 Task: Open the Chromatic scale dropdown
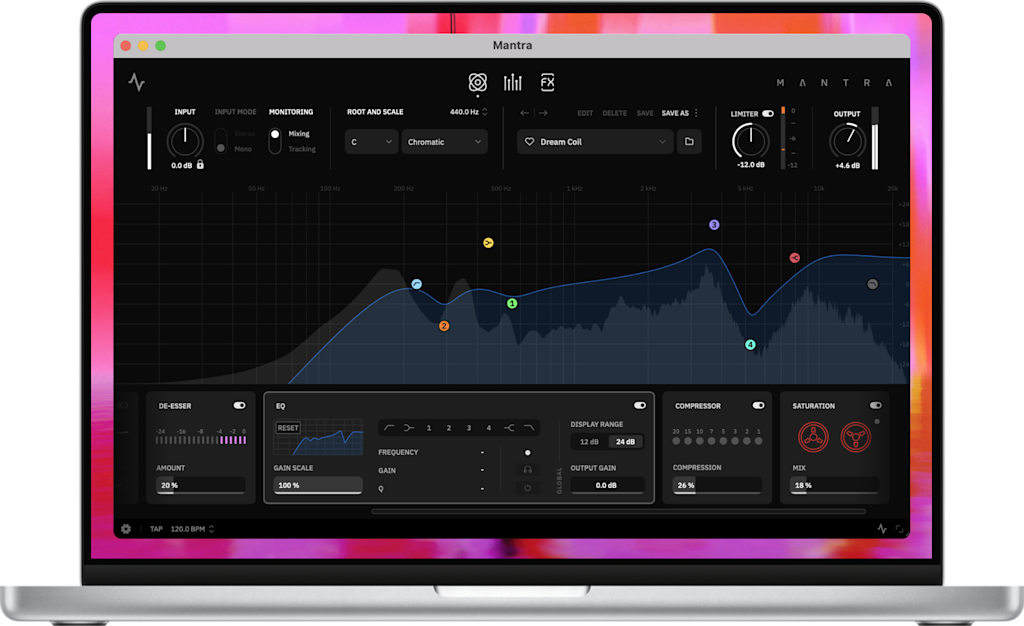pos(444,142)
